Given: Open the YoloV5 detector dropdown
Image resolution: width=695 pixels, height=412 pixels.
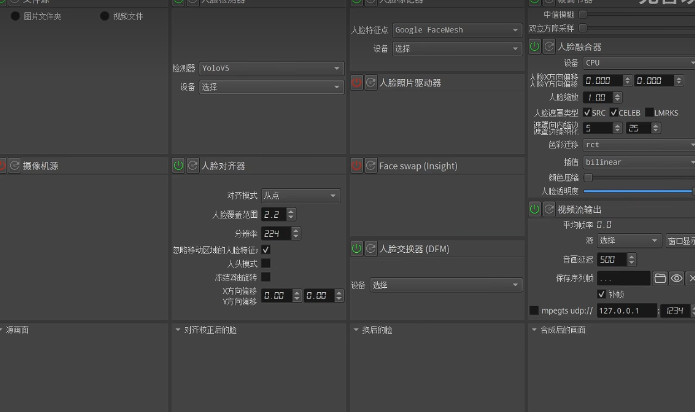Looking at the screenshot, I should click(270, 68).
